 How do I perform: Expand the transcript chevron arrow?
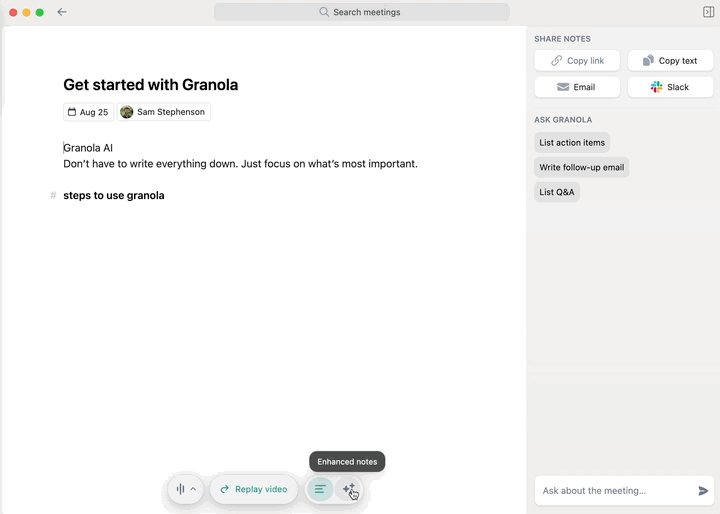(x=193, y=489)
